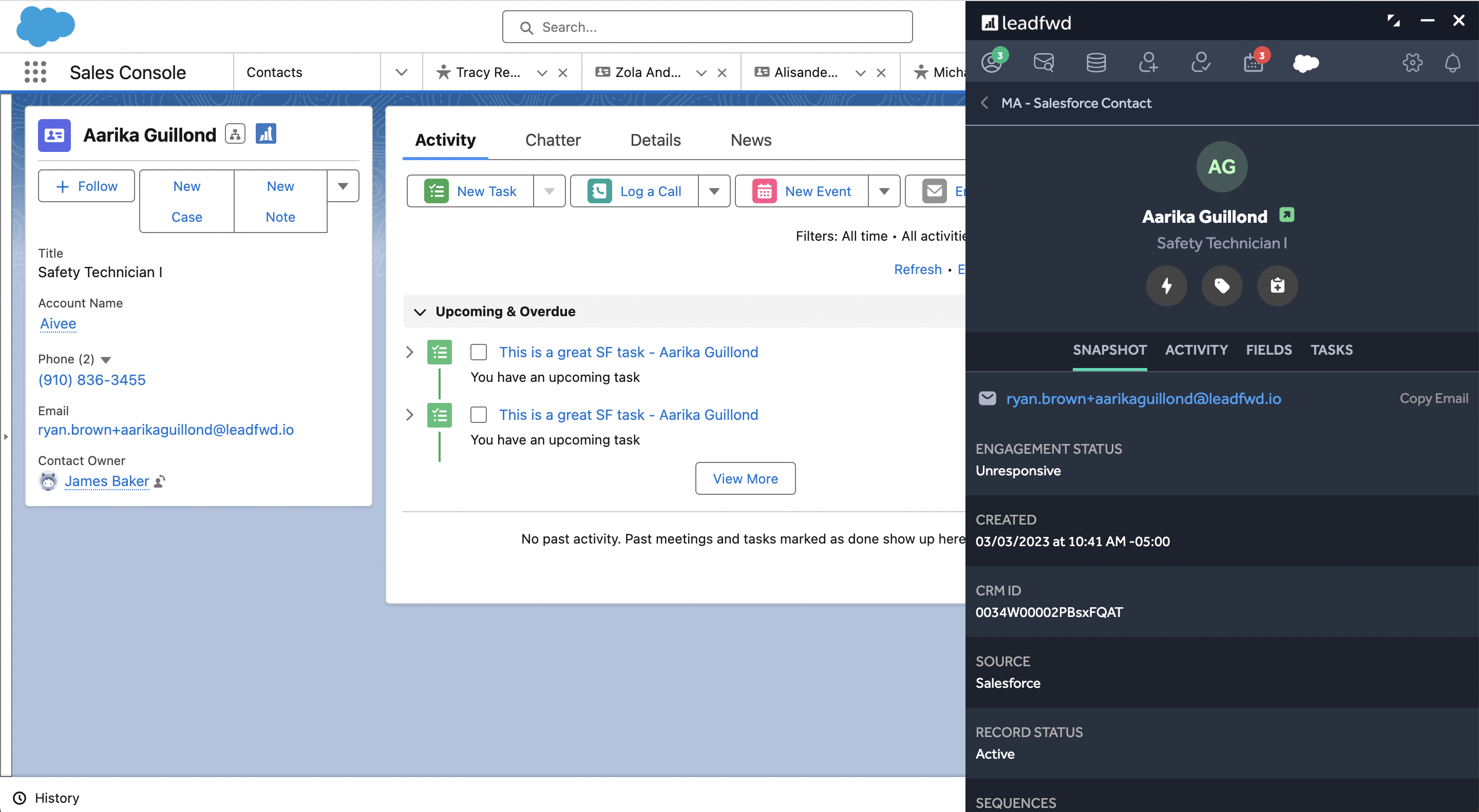Switch to the Details tab

pyautogui.click(x=656, y=140)
